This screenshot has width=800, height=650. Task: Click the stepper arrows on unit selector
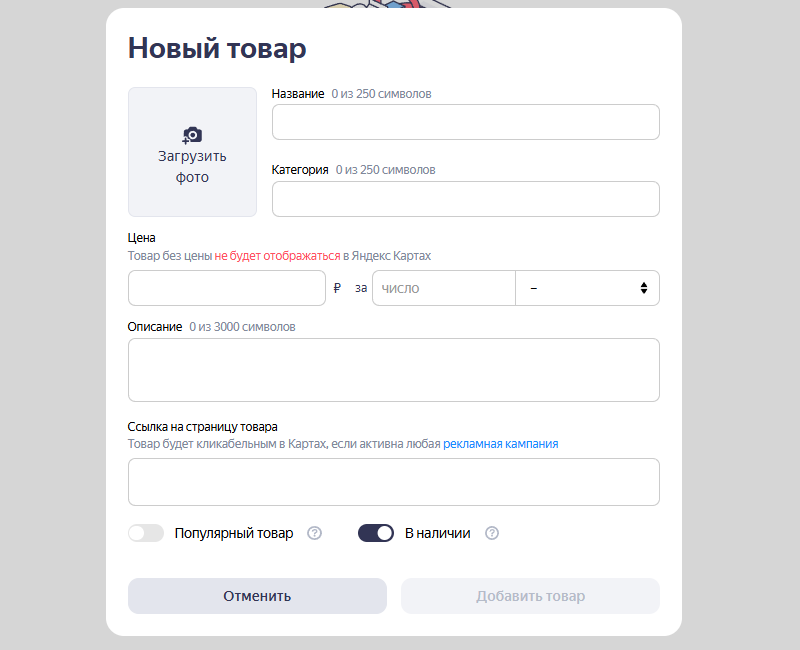pyautogui.click(x=646, y=287)
